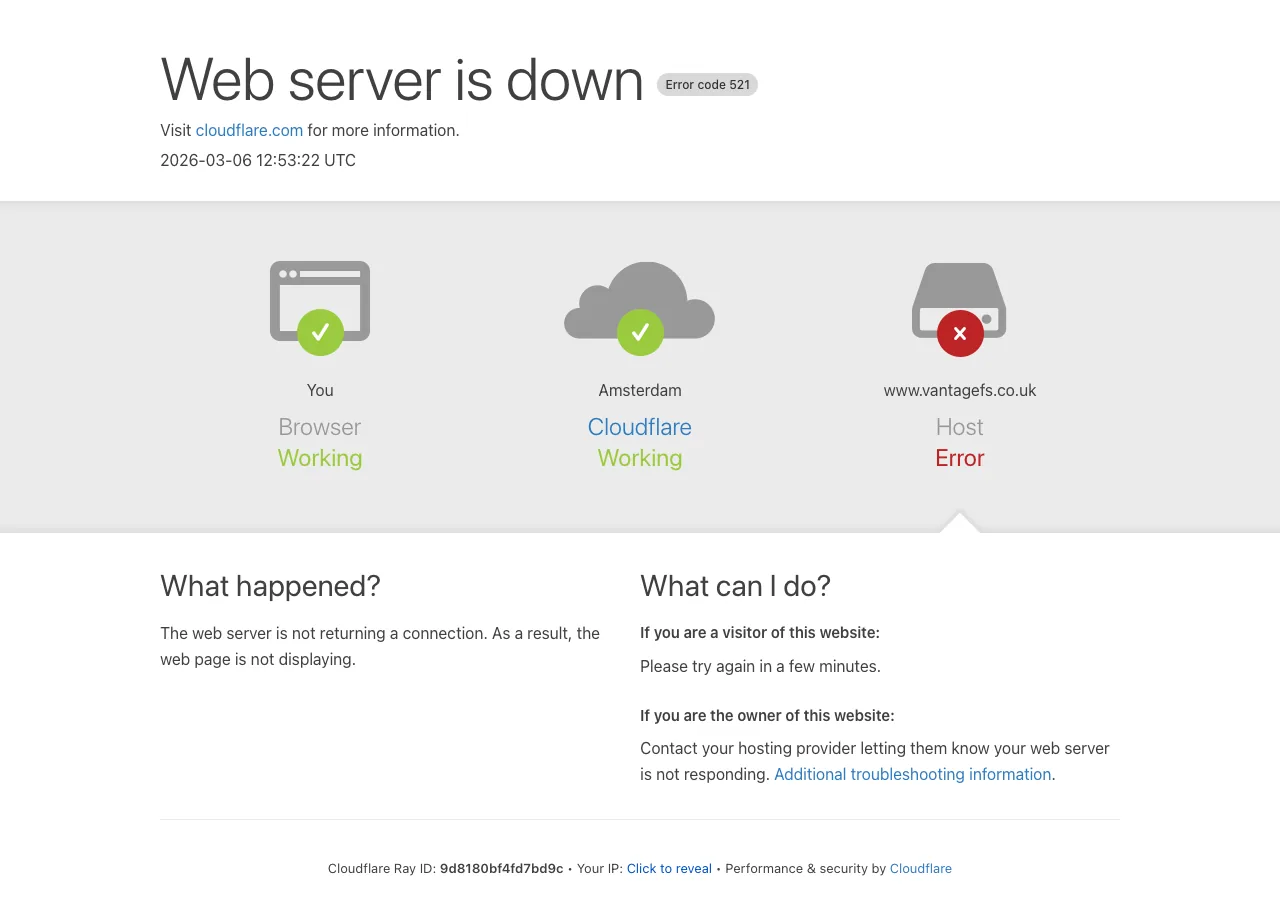
Task: Click the white triangle pointer below Host Error
Action: pyautogui.click(x=960, y=523)
